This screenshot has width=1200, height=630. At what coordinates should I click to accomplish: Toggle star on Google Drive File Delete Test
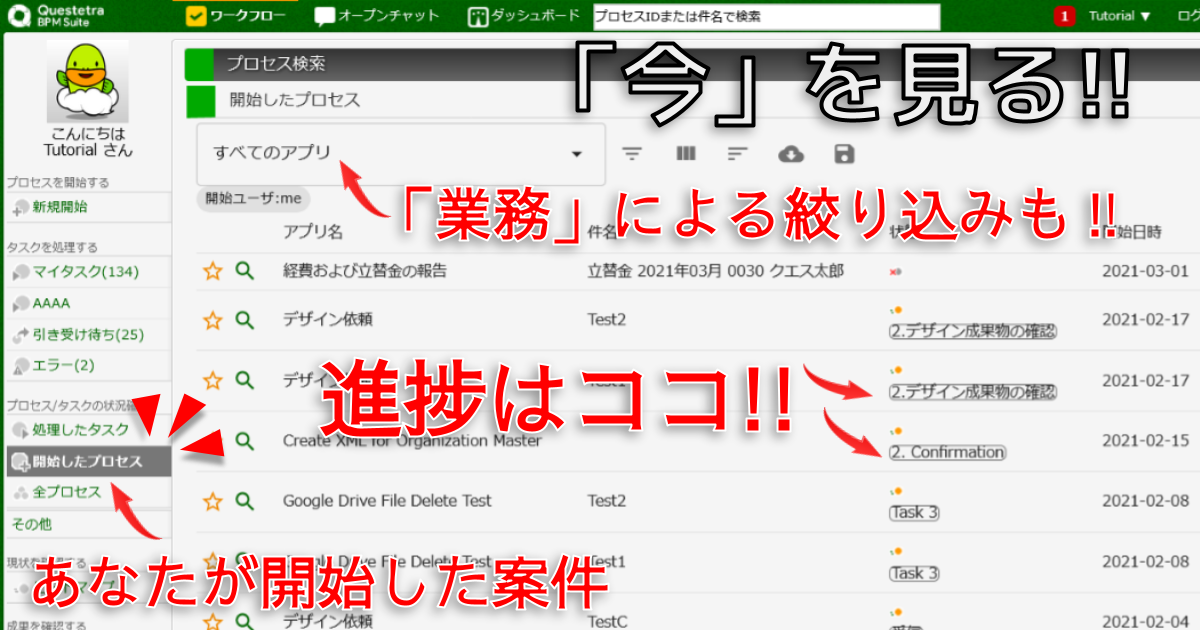(212, 501)
